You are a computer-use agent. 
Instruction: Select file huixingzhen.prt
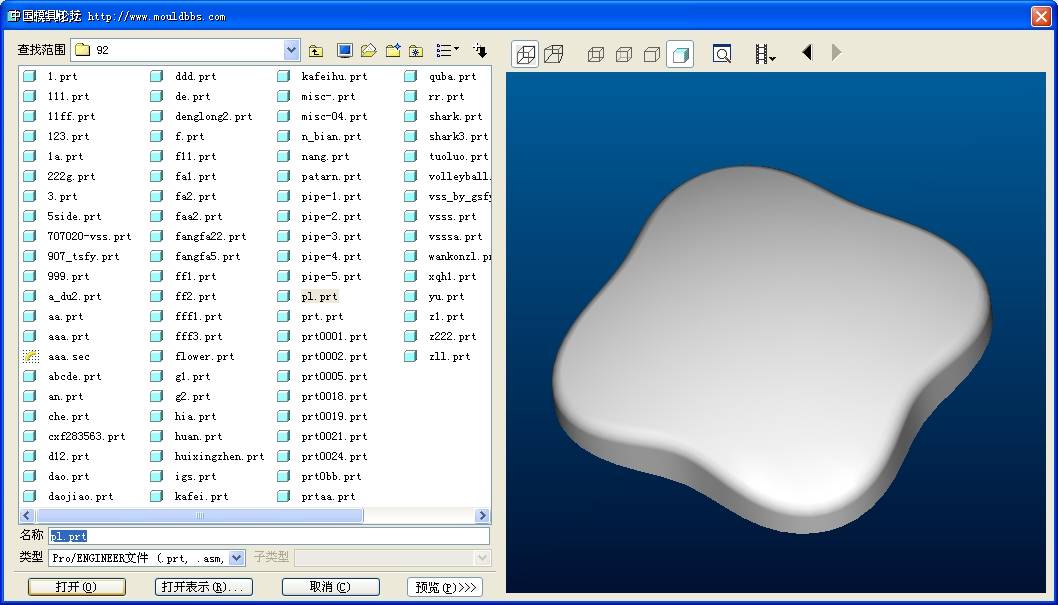click(x=219, y=457)
